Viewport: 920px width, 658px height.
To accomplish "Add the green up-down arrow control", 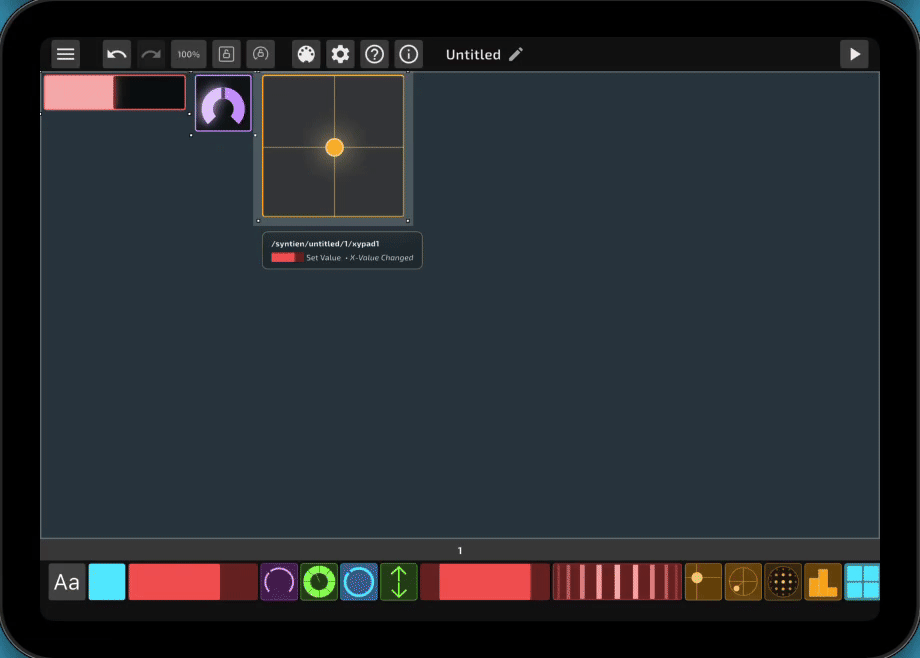I will click(x=398, y=582).
